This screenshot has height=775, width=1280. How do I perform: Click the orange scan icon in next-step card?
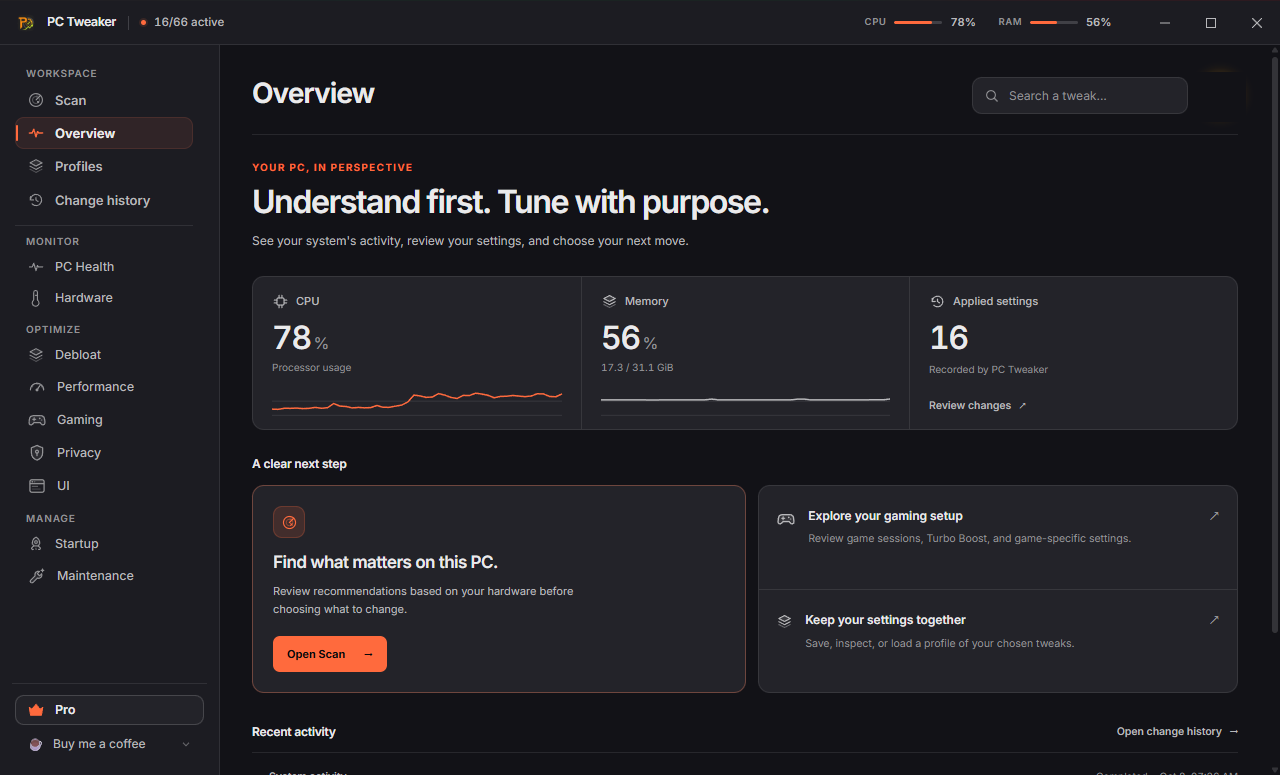pos(289,522)
